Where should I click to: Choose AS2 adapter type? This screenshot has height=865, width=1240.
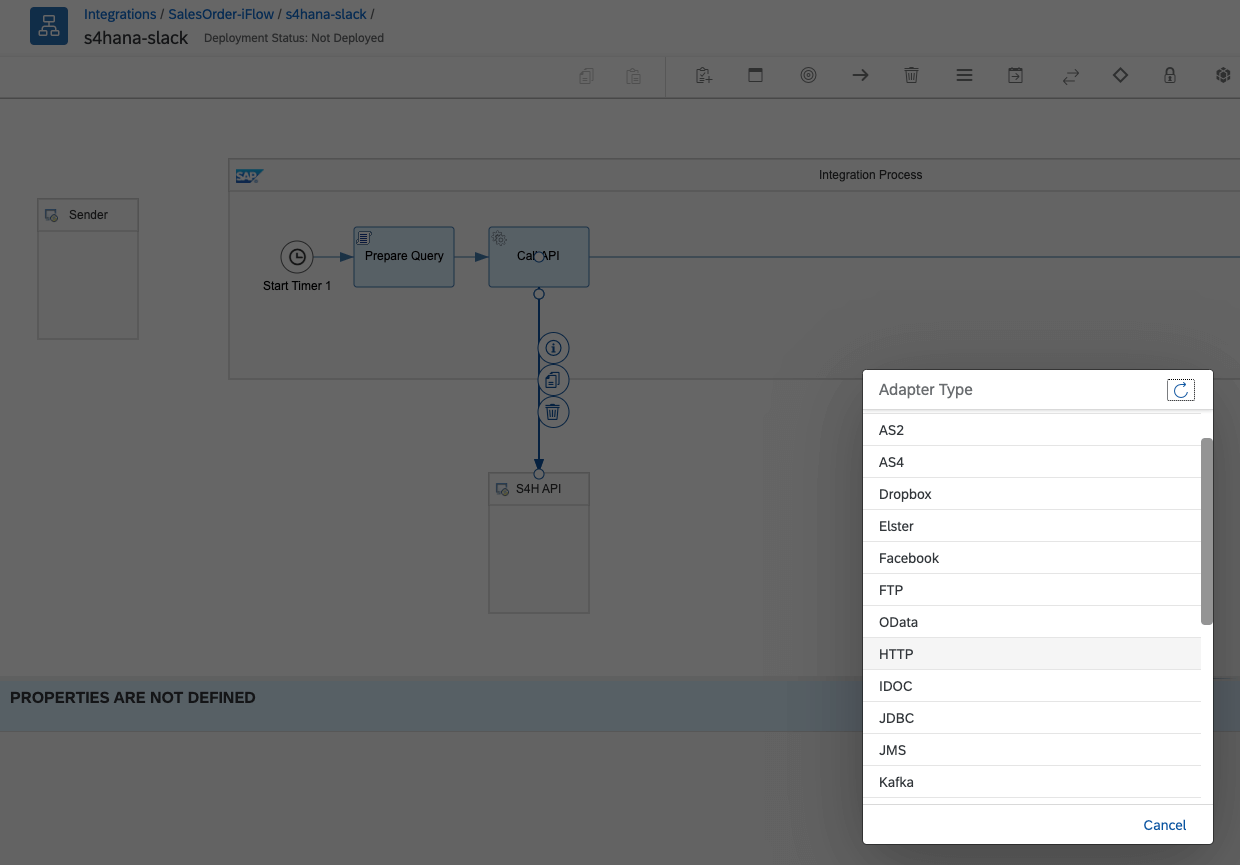click(x=1032, y=430)
